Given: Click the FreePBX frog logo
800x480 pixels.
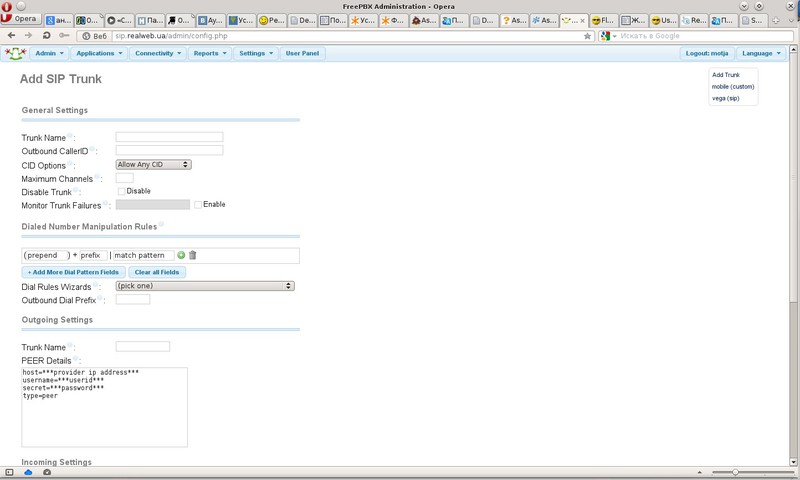Looking at the screenshot, I should click(x=14, y=53).
